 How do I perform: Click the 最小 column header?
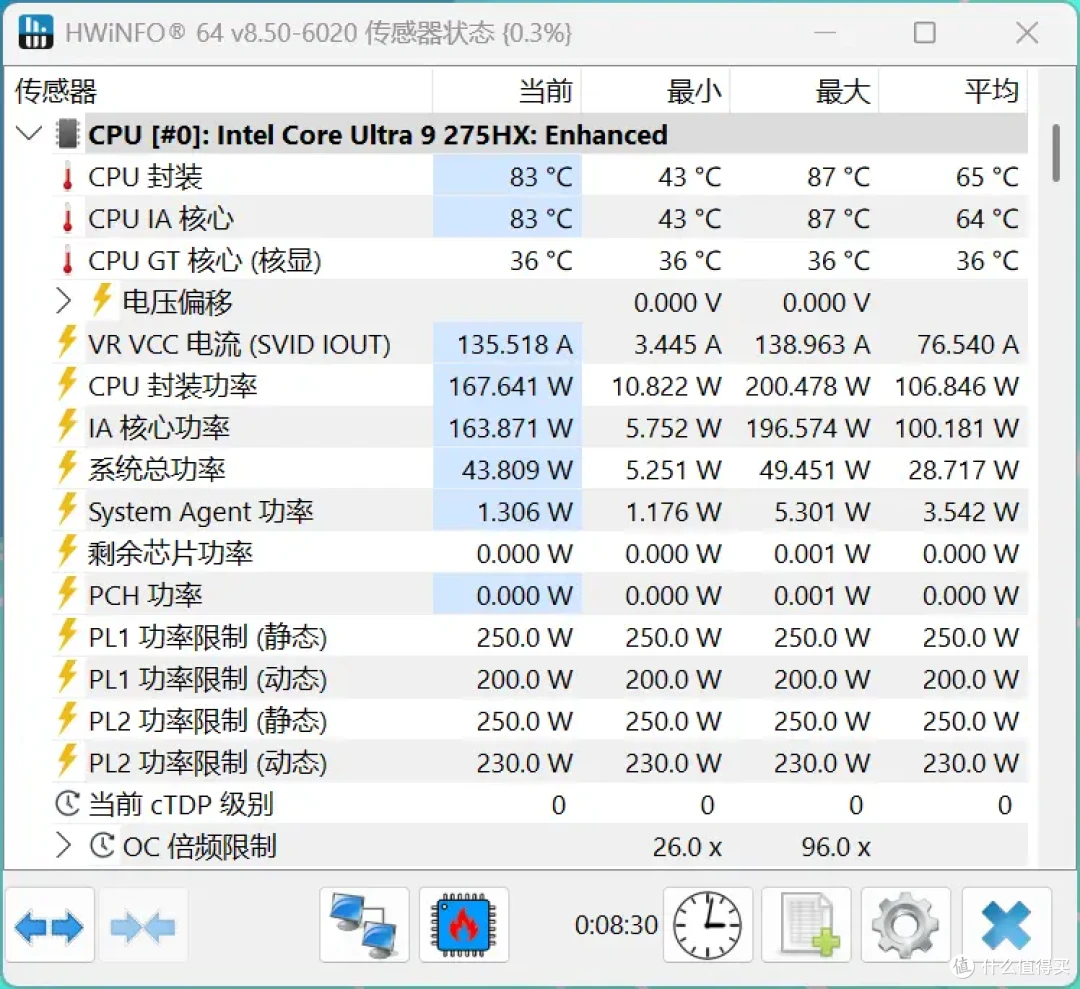point(656,90)
